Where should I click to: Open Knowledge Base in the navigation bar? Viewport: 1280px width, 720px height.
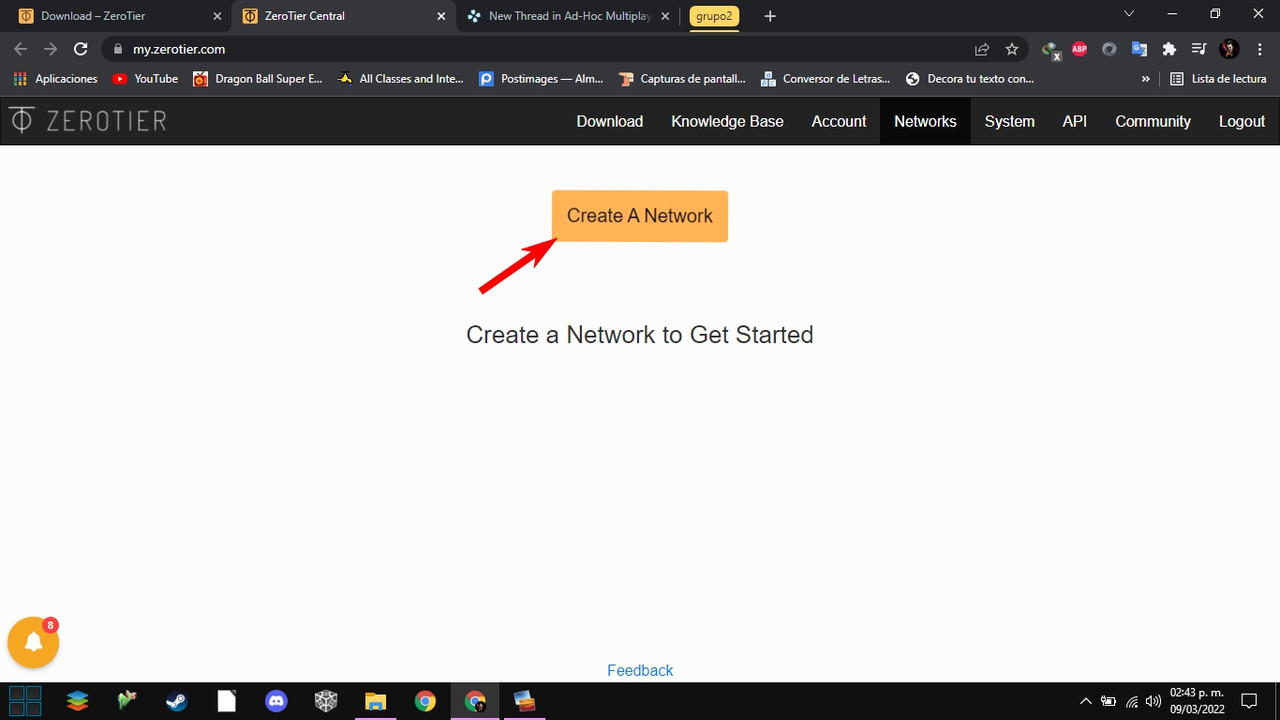point(727,121)
